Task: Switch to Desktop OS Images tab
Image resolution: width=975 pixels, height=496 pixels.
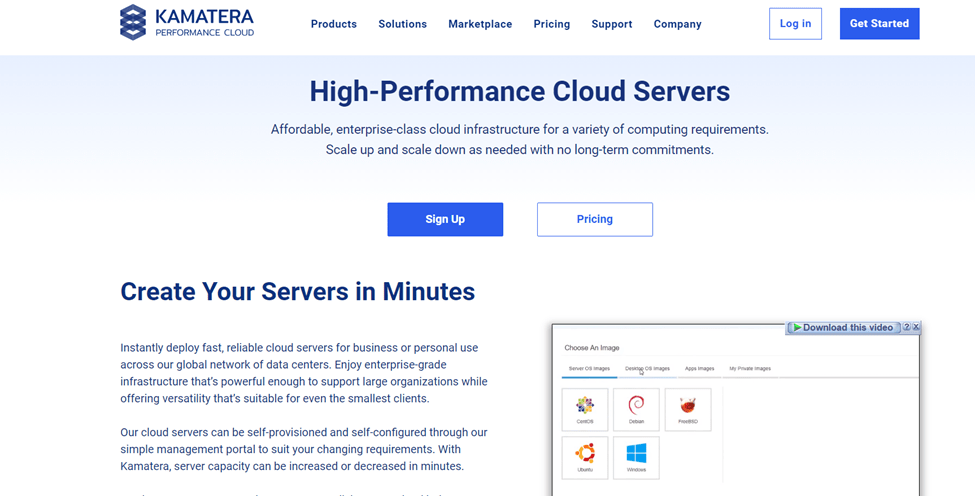Action: (x=647, y=368)
